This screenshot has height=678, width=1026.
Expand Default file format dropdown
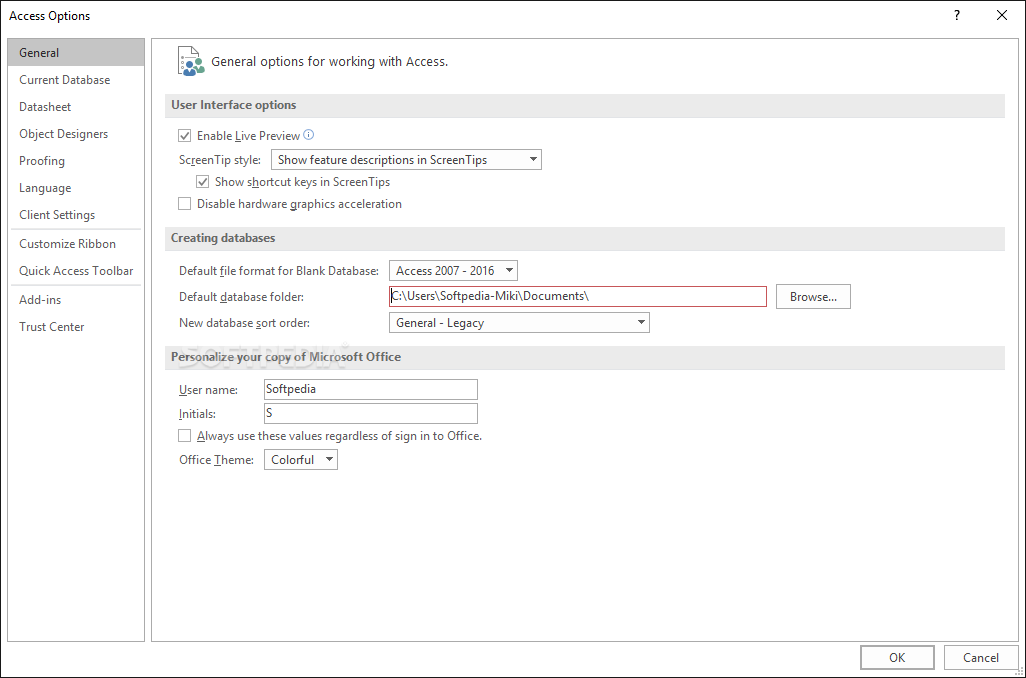[x=453, y=270]
